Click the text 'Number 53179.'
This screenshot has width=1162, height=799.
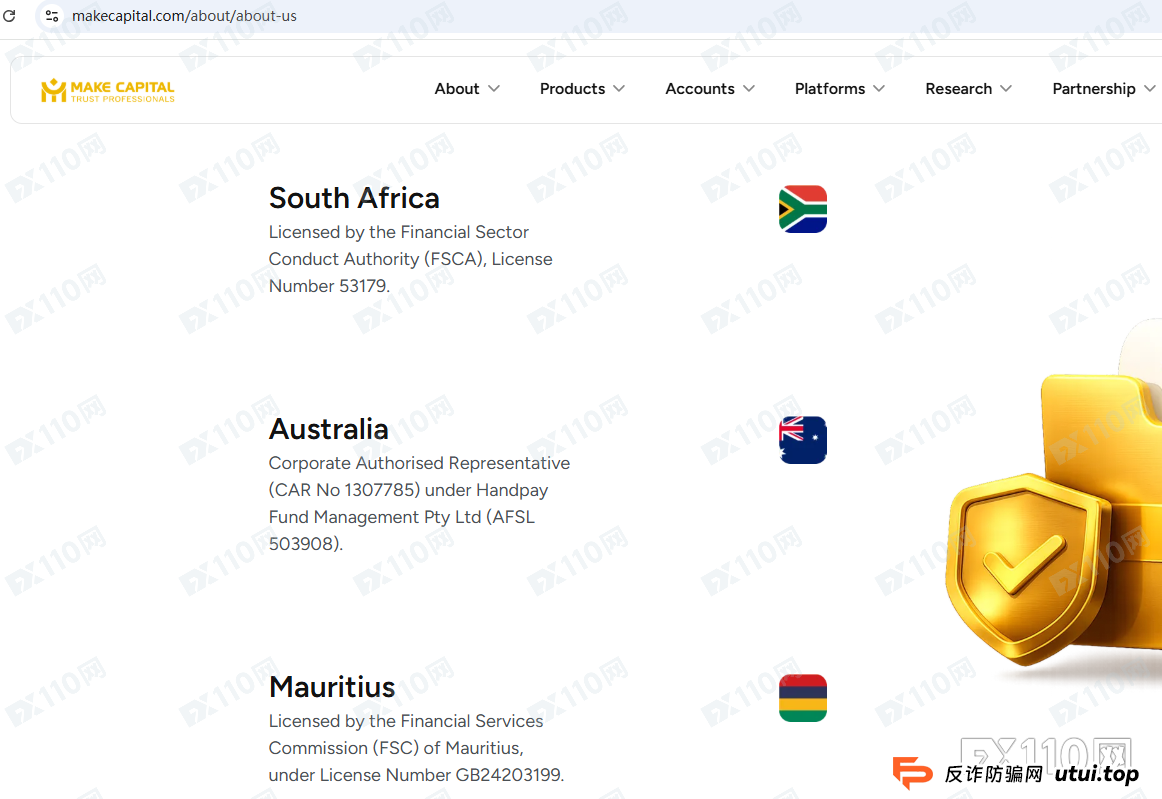[329, 286]
